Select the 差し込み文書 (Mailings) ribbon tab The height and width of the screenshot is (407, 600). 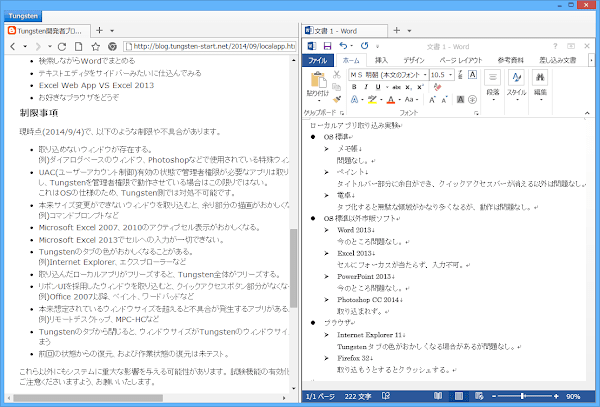tap(558, 60)
